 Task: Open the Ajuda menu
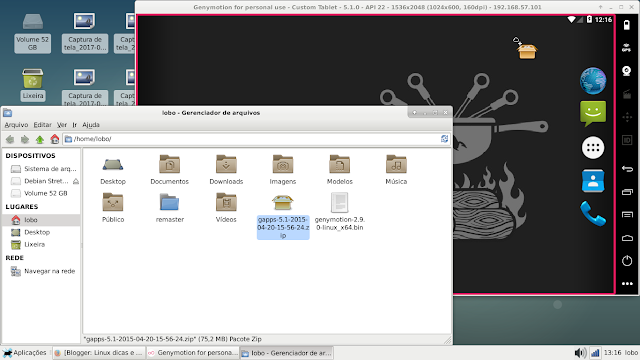point(91,125)
